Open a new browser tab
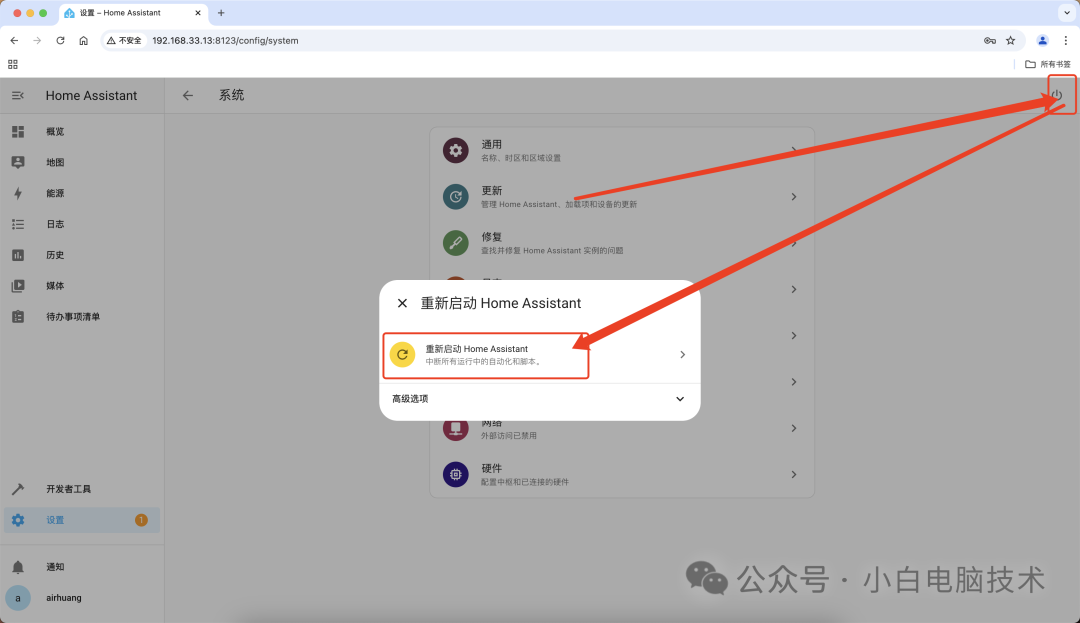Screen dimensions: 1080x623 (x=221, y=13)
